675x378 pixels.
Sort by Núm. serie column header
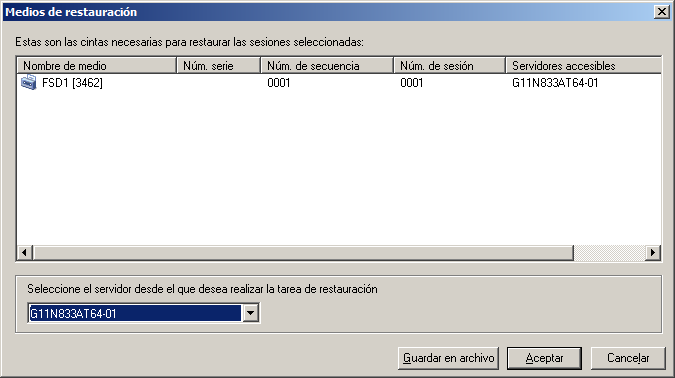click(219, 65)
